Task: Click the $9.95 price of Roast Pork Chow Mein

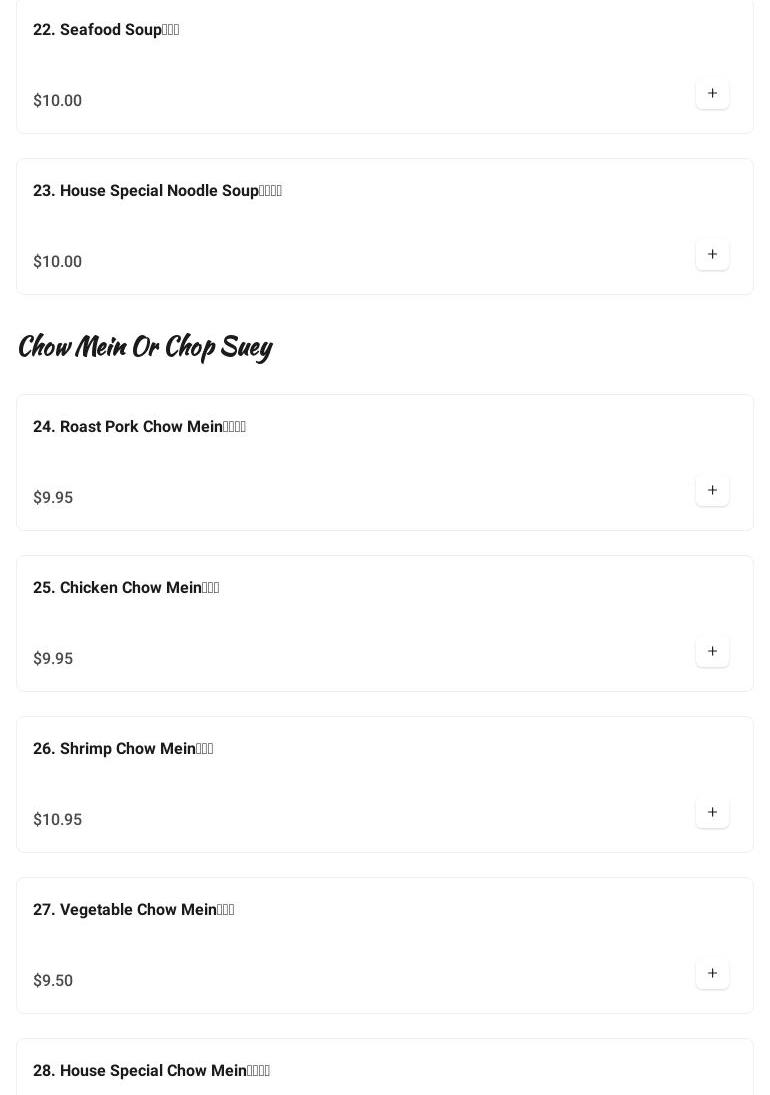Action: coord(53,498)
